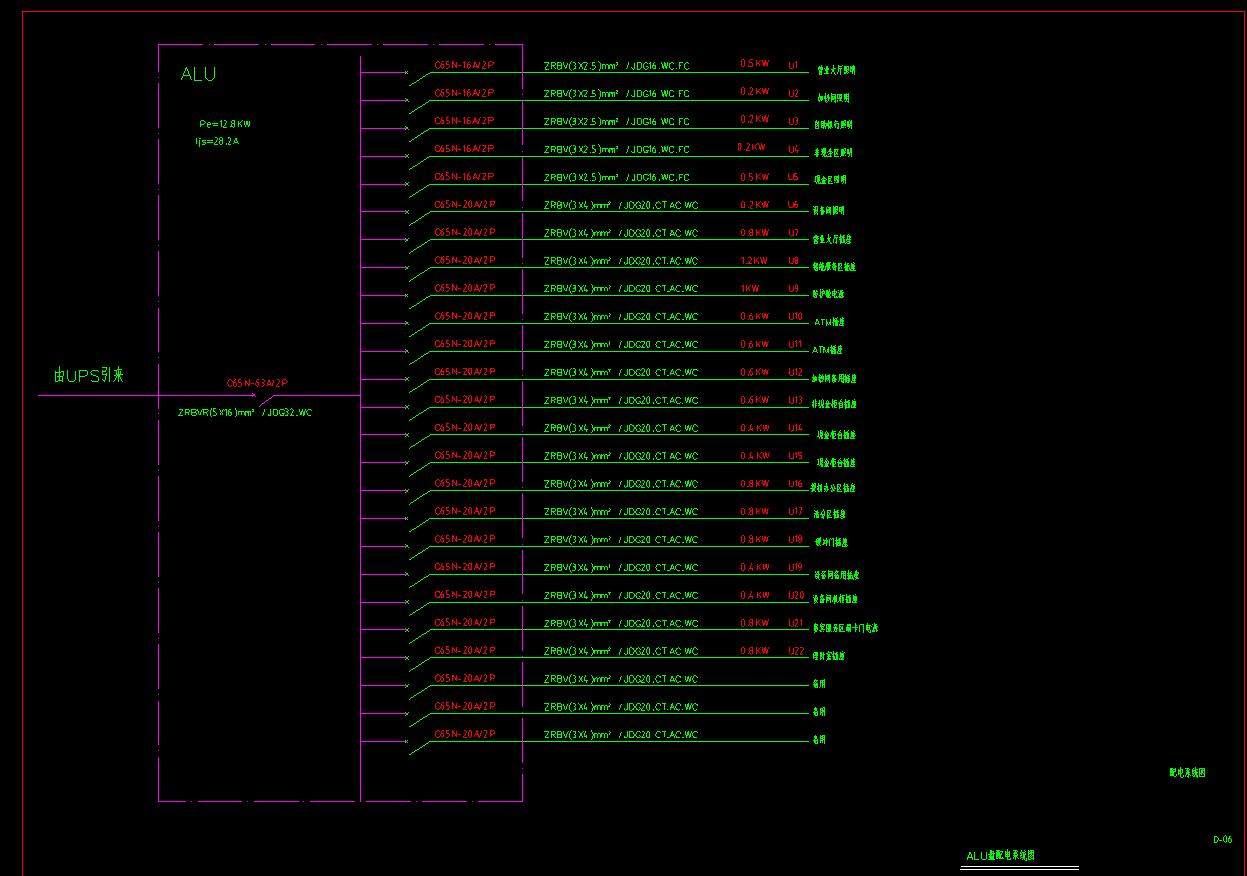Select the Ijs=28.2A current label

pyautogui.click(x=217, y=141)
